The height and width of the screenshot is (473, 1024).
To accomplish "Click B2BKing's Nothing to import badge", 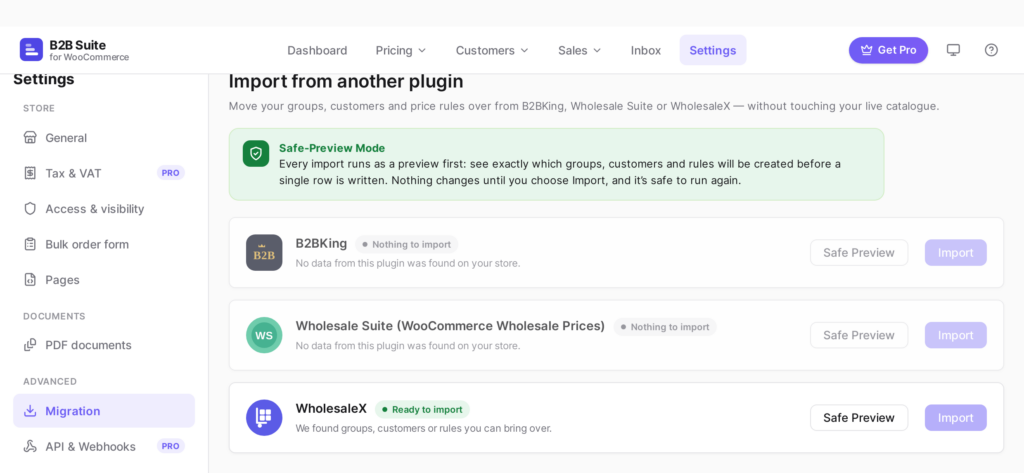I will (x=406, y=244).
